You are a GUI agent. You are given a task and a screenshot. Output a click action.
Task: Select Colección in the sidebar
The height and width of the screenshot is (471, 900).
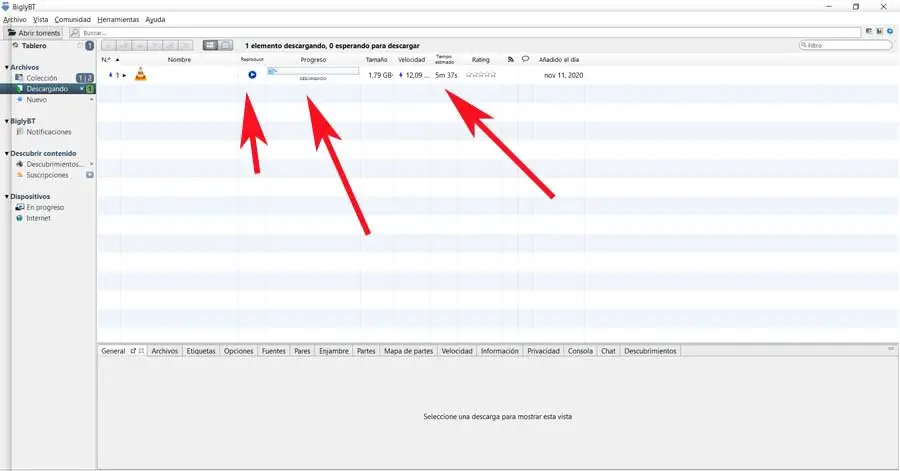click(41, 77)
